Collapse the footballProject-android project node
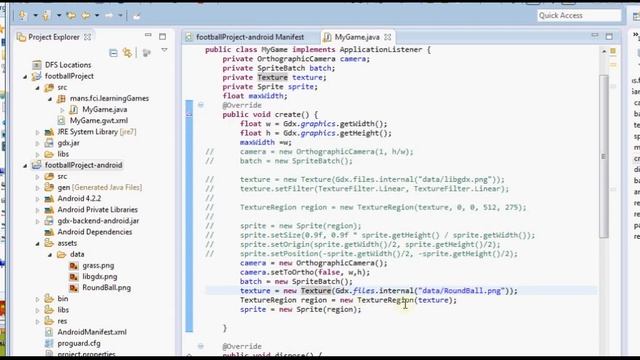 (25, 165)
